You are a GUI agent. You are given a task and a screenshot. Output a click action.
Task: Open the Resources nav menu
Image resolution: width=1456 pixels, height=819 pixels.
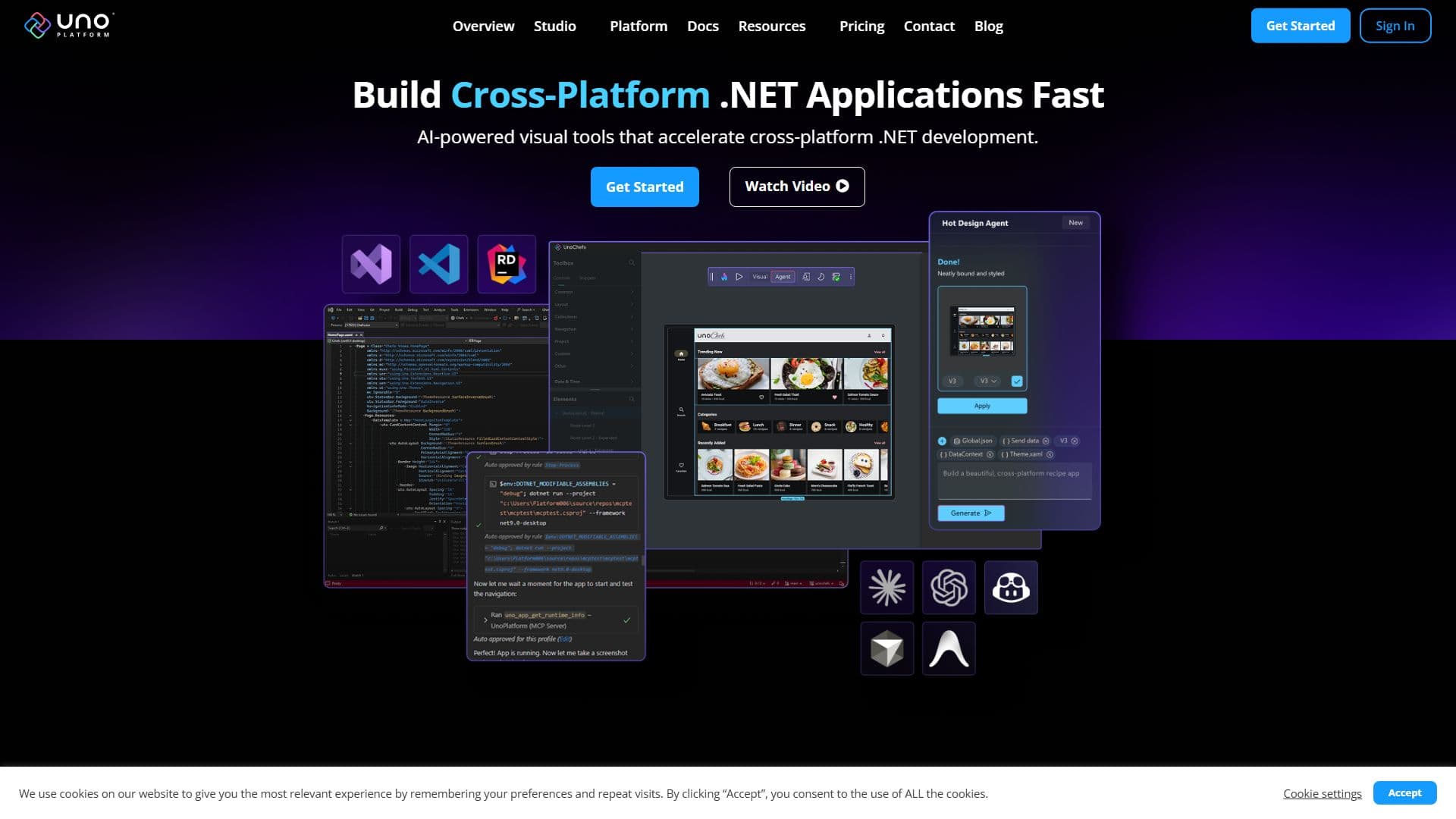[x=772, y=26]
